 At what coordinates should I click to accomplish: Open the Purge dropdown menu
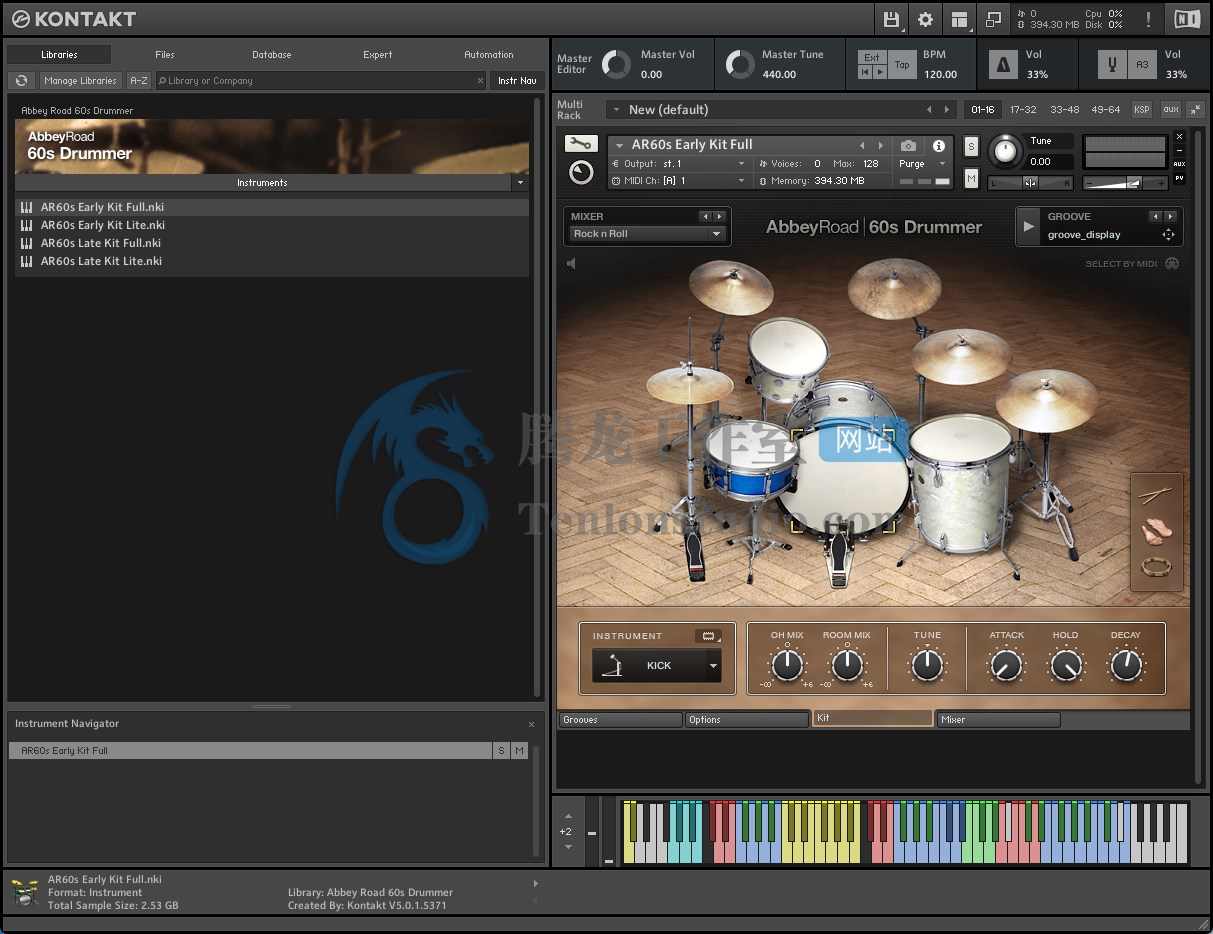tap(922, 163)
